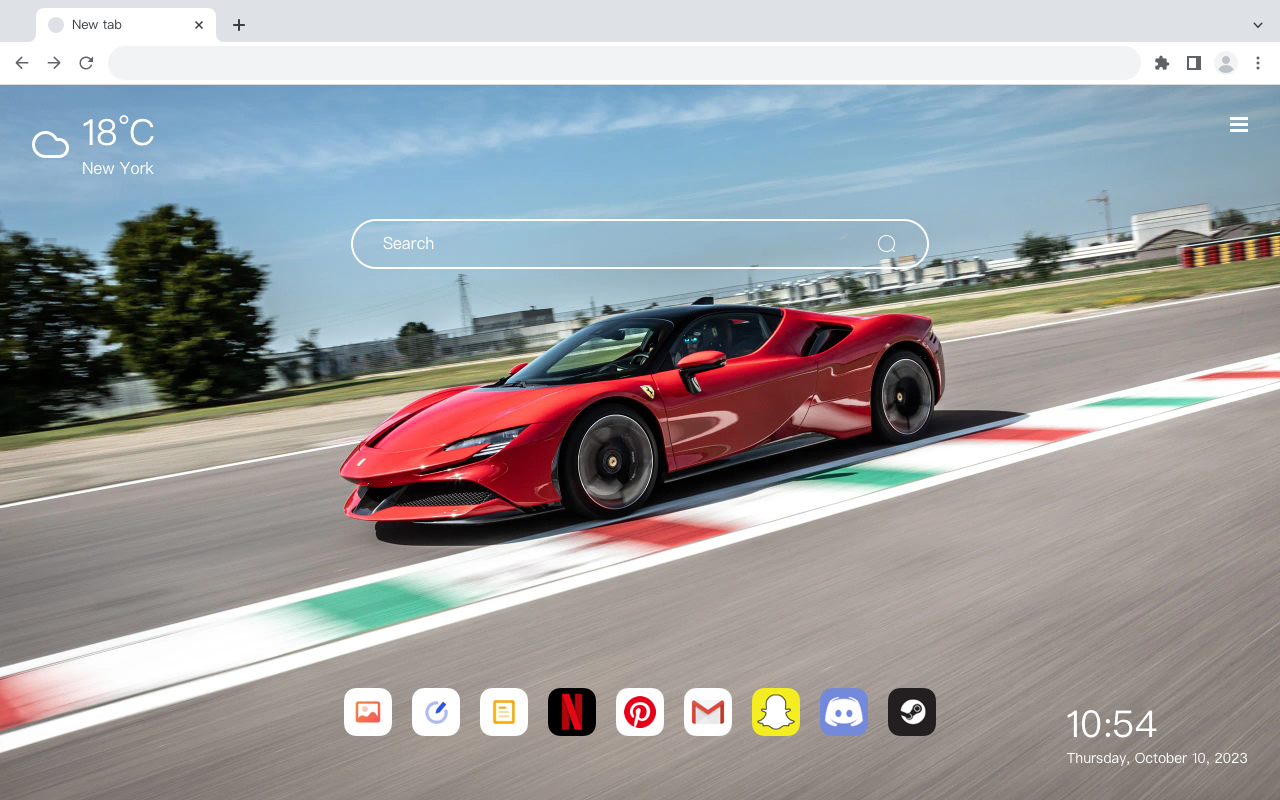Image resolution: width=1280 pixels, height=800 pixels.
Task: Open the Steam shortcut
Action: [912, 712]
